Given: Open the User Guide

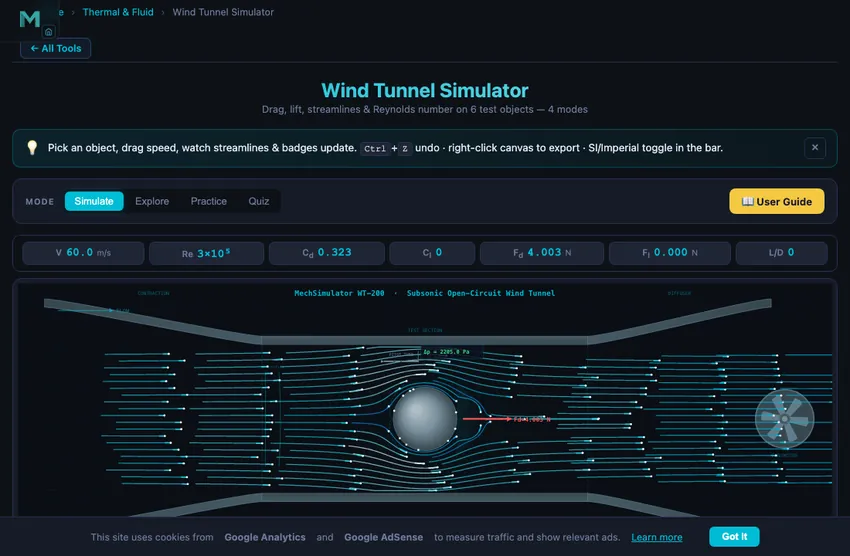Looking at the screenshot, I should pyautogui.click(x=776, y=201).
